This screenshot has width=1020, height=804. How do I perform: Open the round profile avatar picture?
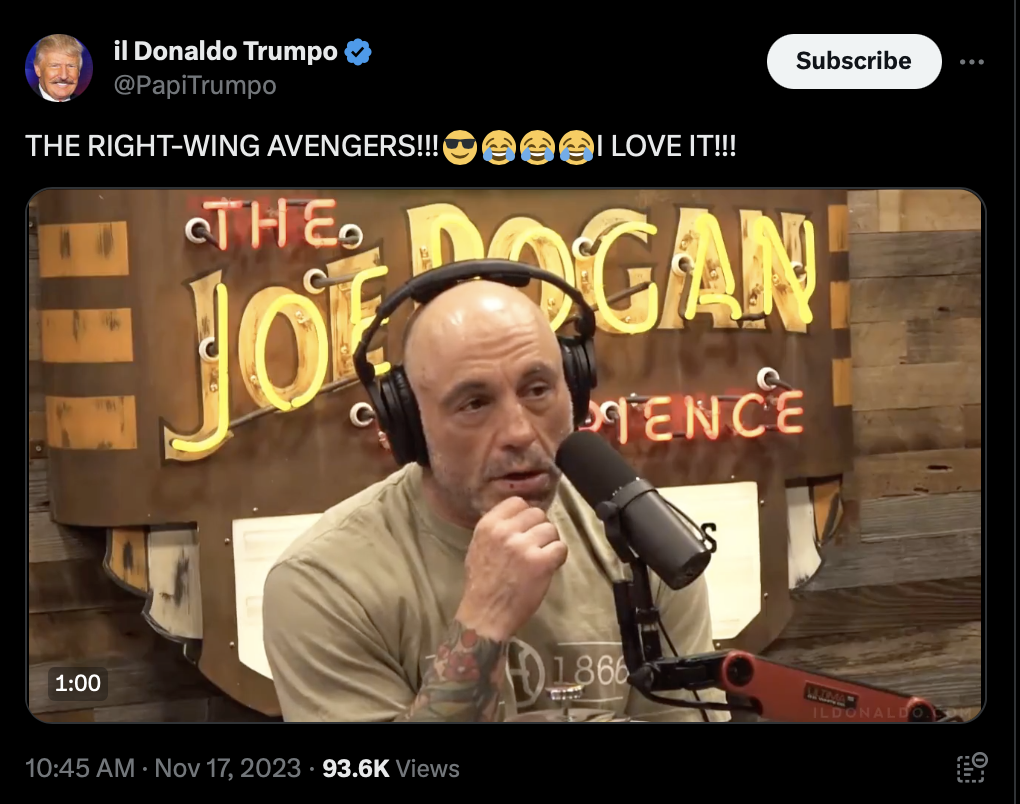59,68
